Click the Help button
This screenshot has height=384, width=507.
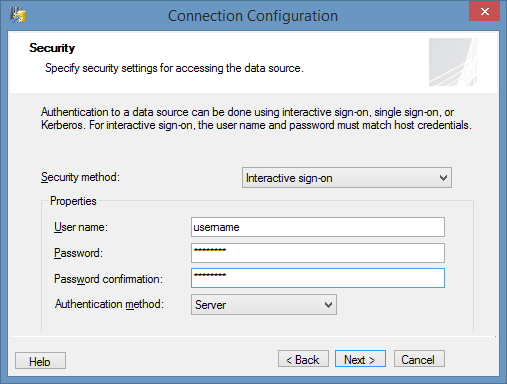coord(40,361)
